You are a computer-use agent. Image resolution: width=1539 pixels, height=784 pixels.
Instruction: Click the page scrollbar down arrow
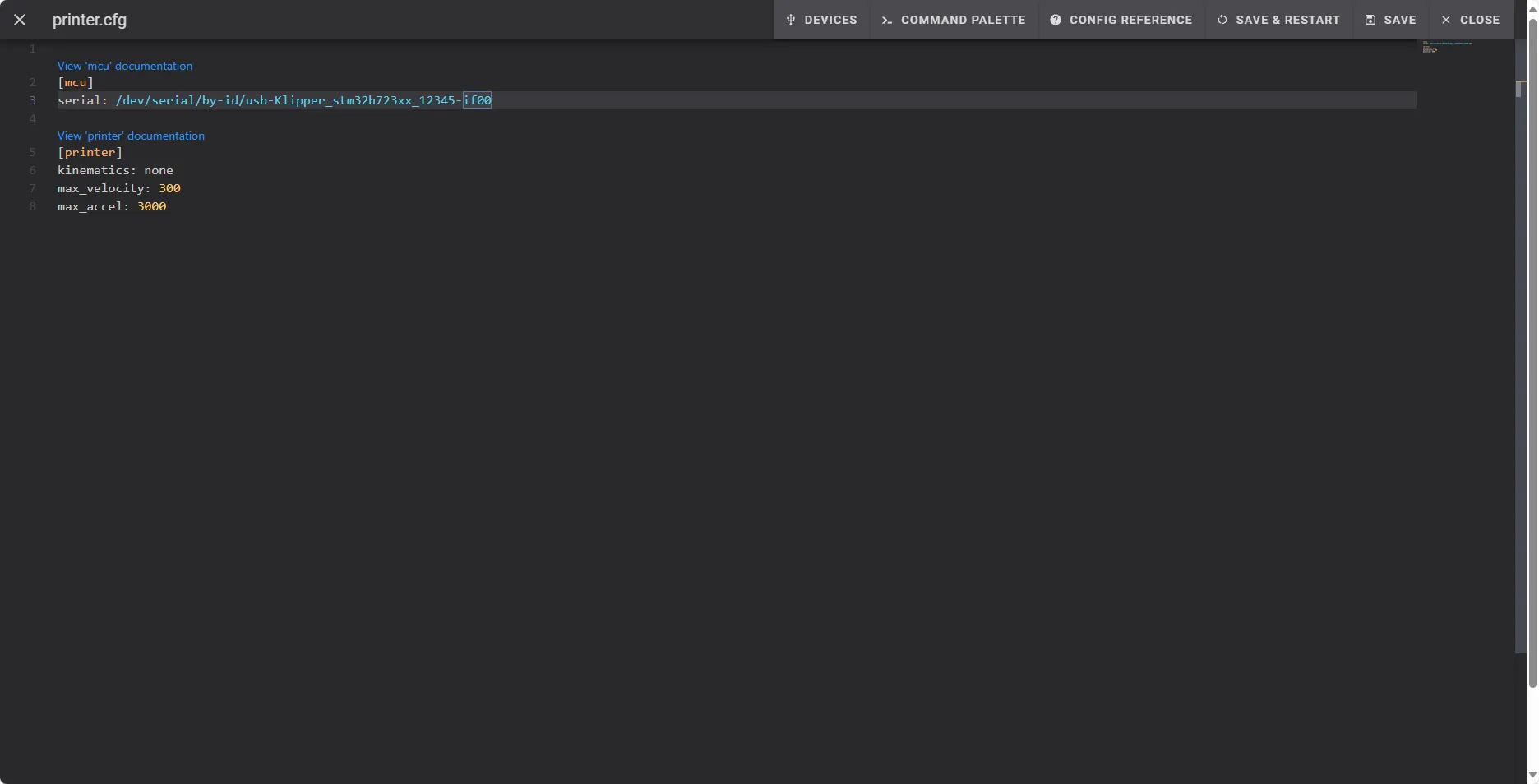1532,775
